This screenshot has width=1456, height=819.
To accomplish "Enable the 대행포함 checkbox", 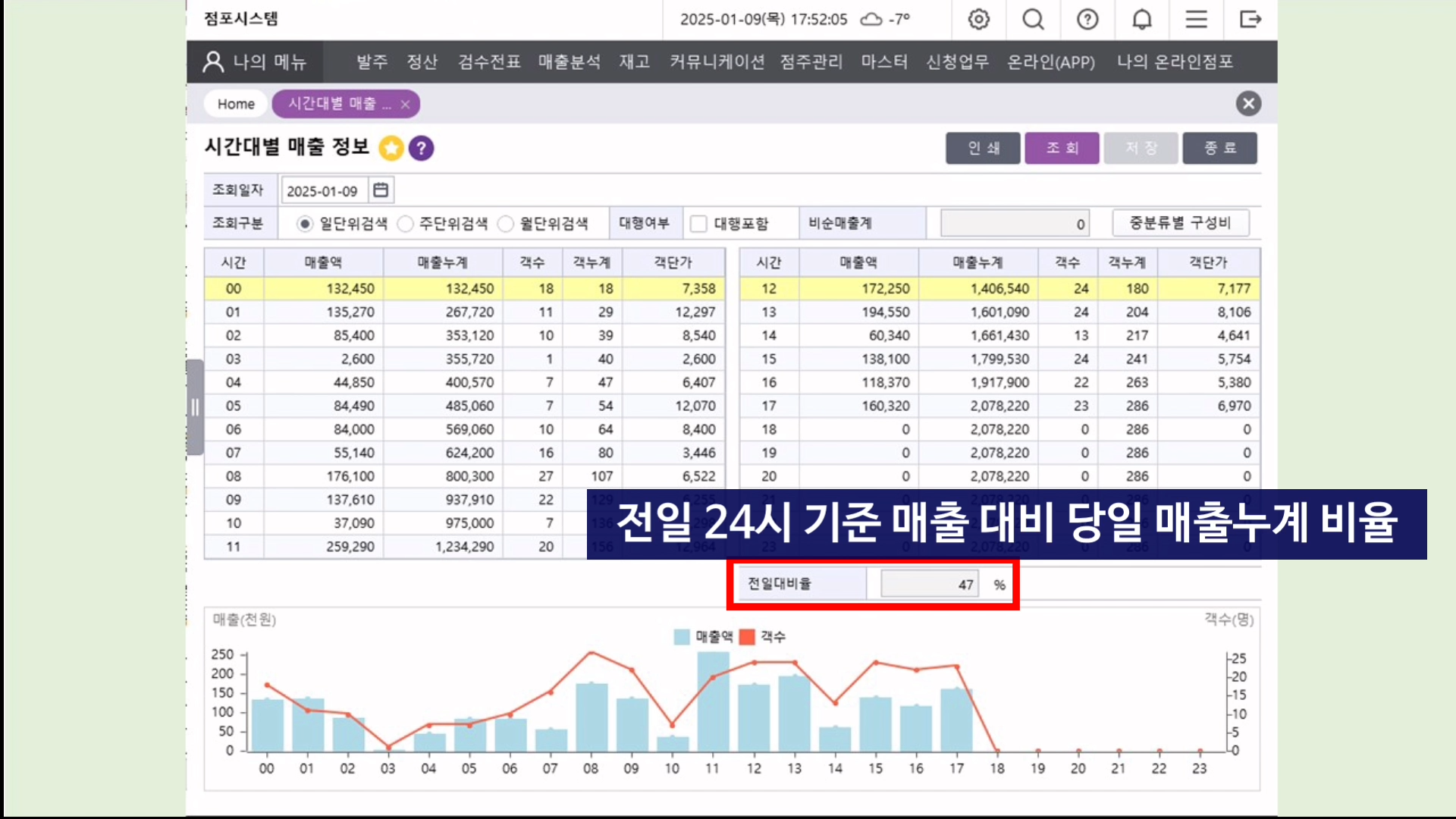I will (698, 224).
